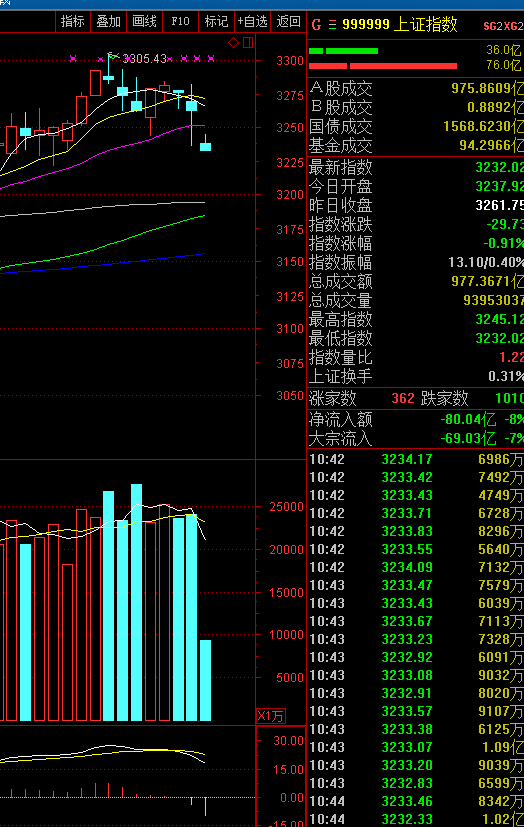524x827 pixels.
Task: Click the SG2XG2 label
Action: tap(503, 26)
